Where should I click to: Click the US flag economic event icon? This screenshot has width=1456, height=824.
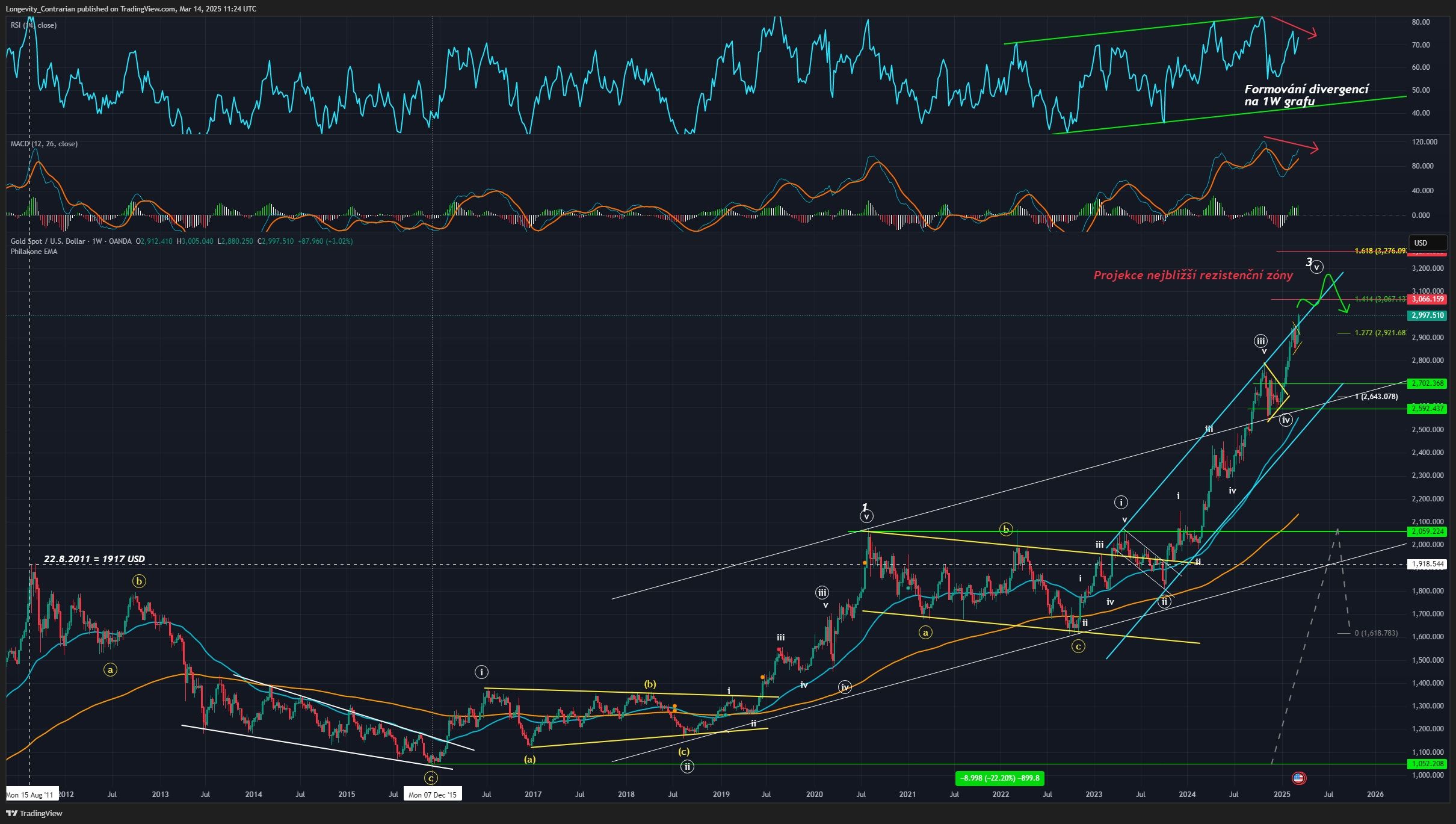pos(1298,778)
